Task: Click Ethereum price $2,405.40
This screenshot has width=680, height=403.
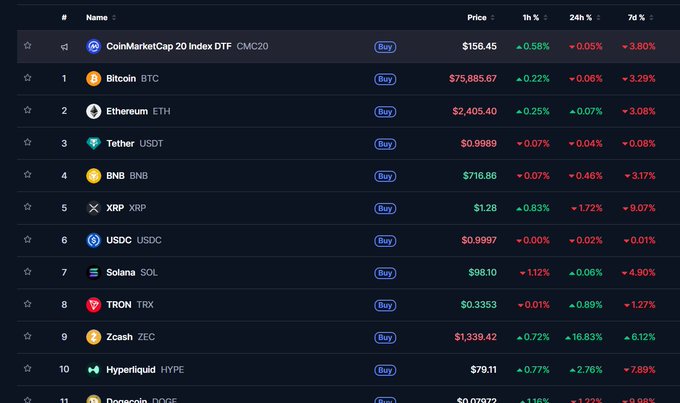Action: [x=474, y=111]
